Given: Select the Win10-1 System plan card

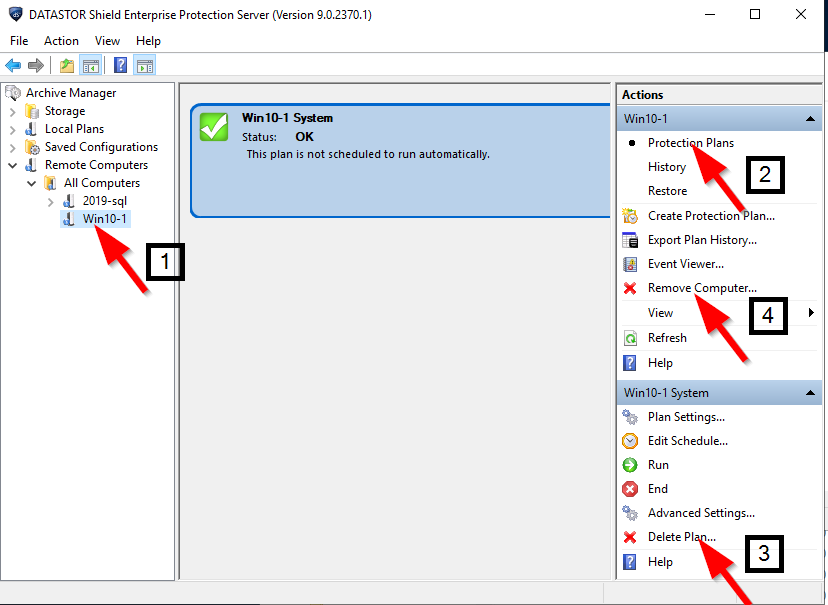Looking at the screenshot, I should (400, 160).
